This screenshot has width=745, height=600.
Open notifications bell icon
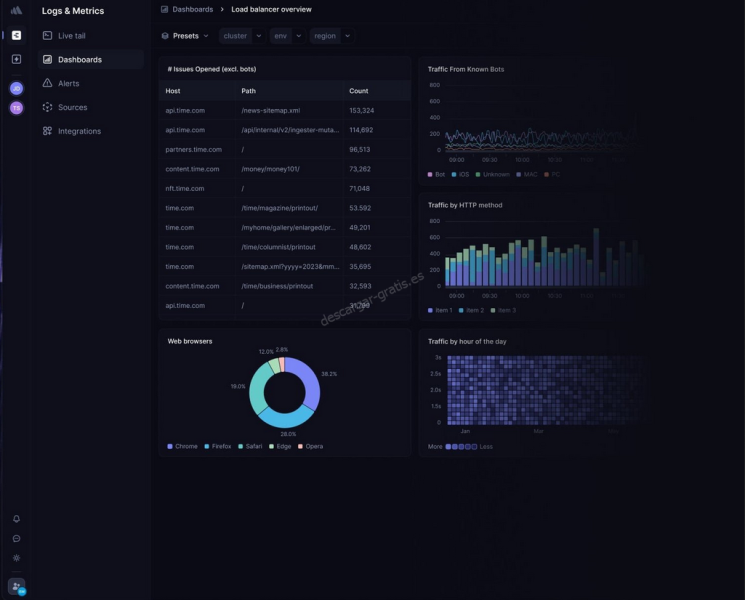[x=16, y=519]
